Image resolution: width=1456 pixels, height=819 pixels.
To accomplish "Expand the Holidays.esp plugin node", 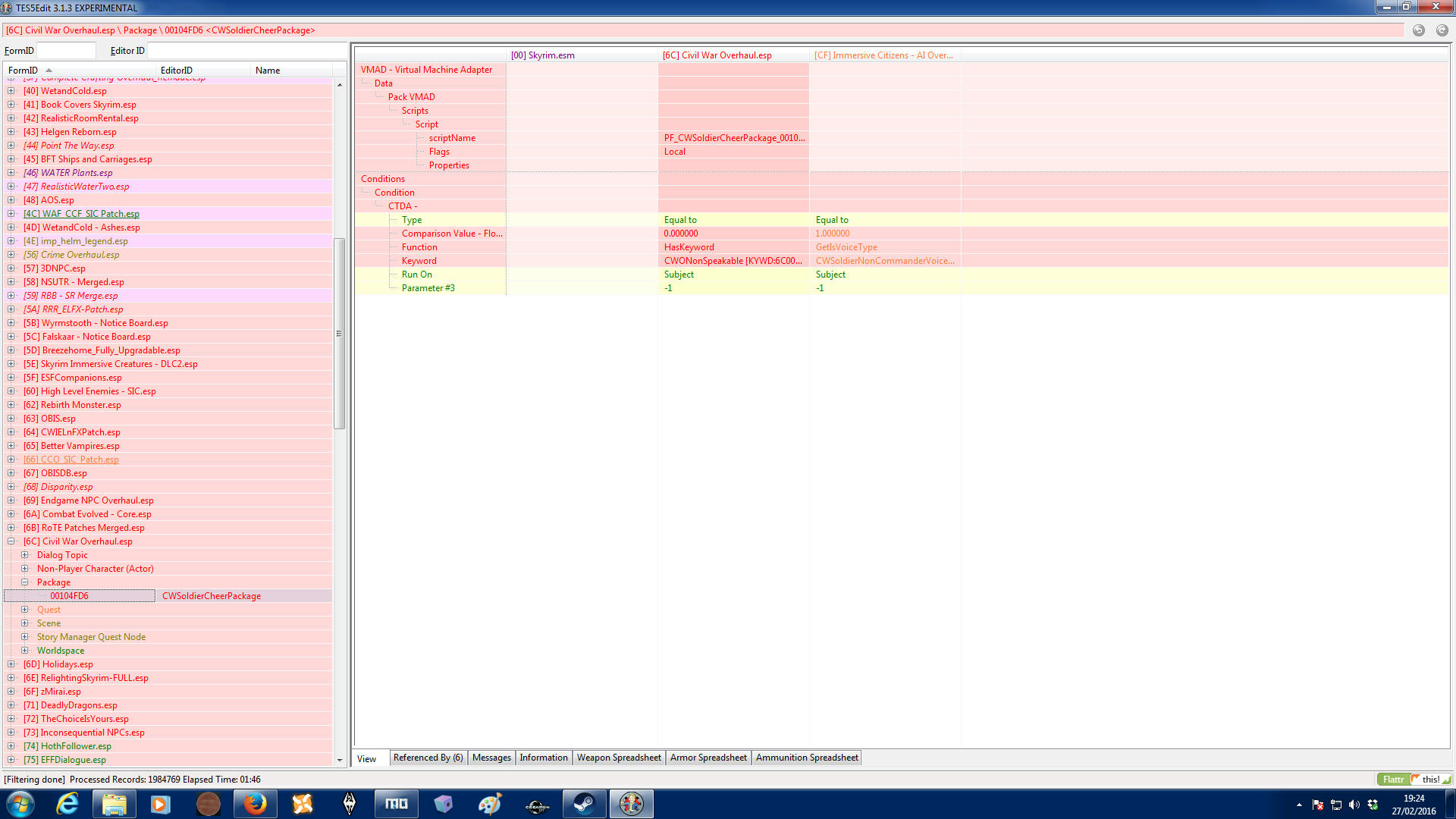I will (x=11, y=664).
